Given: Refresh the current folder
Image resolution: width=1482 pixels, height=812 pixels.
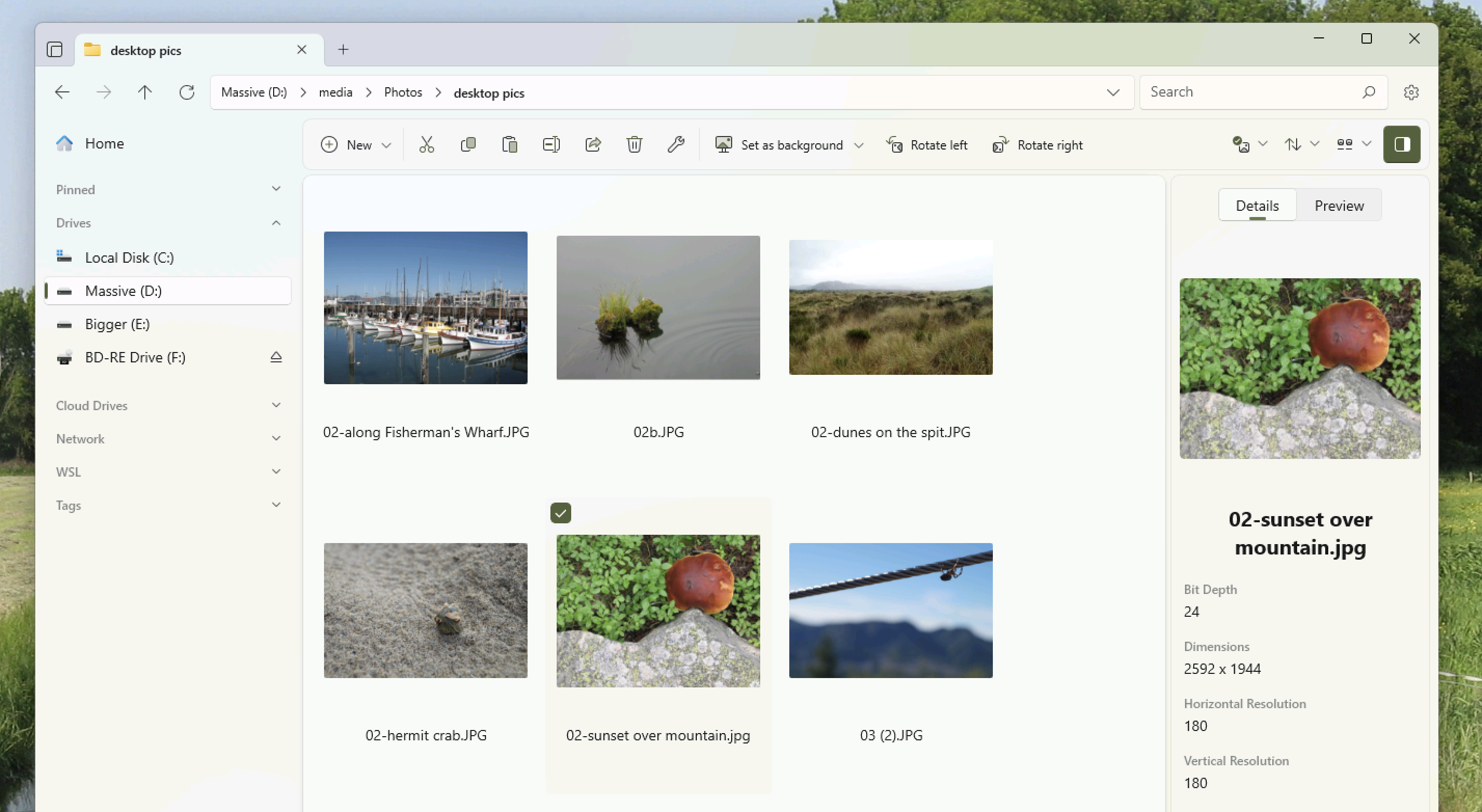Looking at the screenshot, I should pos(186,92).
